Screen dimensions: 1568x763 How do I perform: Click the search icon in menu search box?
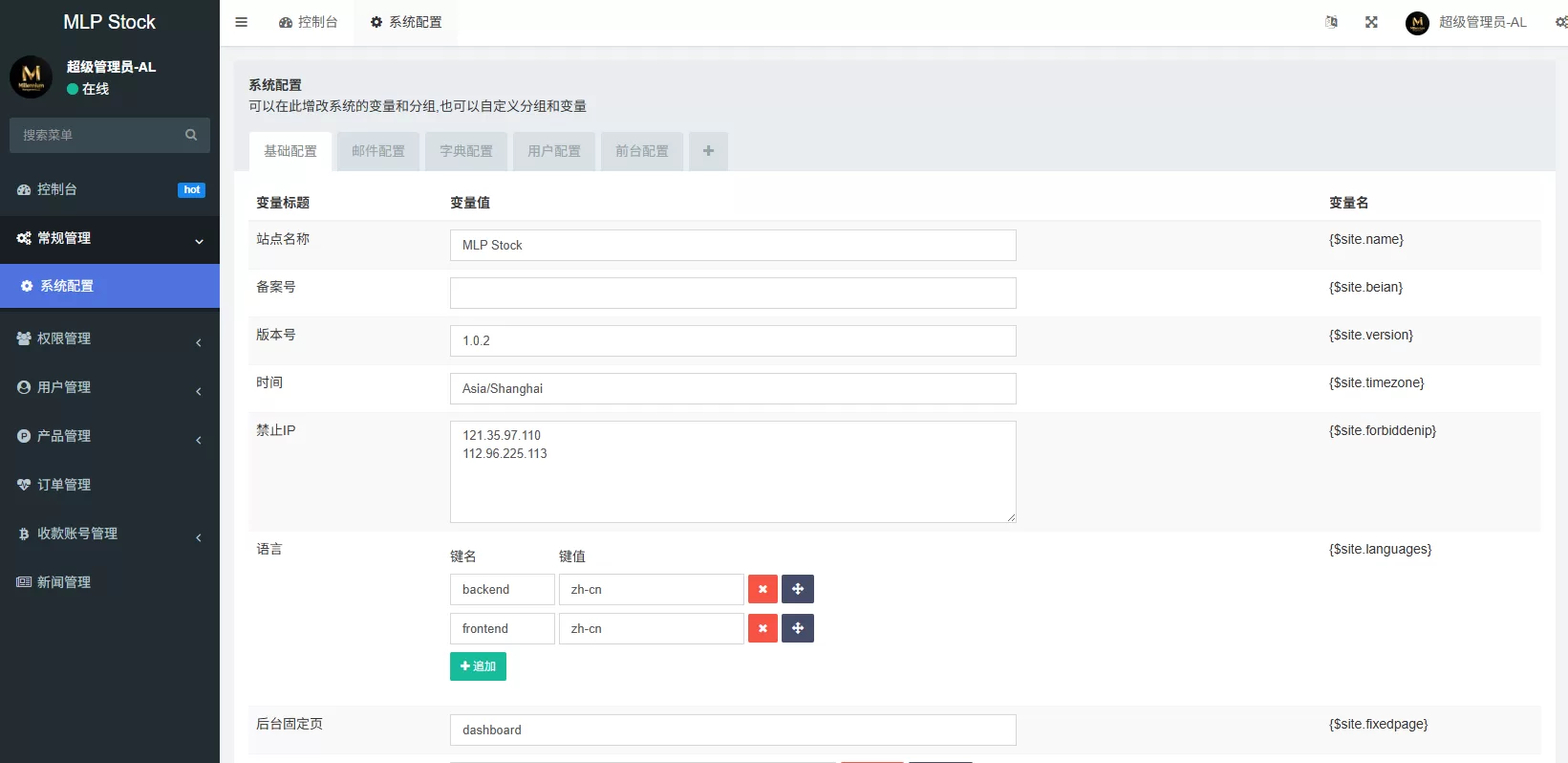click(x=191, y=135)
